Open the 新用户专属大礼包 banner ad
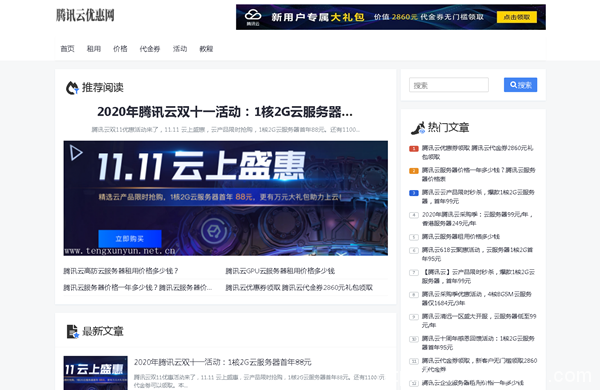Image resolution: width=600 pixels, height=390 pixels. (x=391, y=17)
